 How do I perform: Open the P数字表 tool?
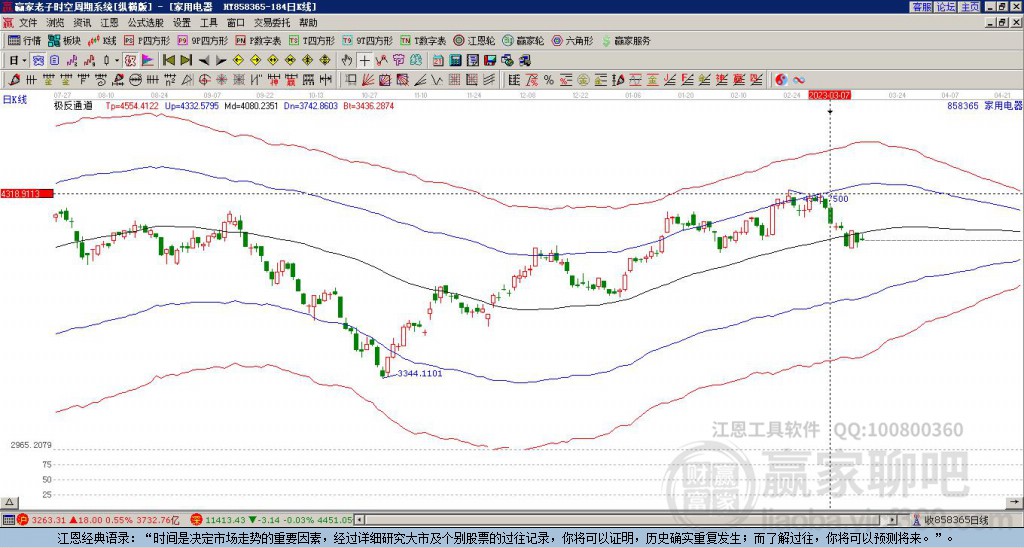[x=258, y=40]
